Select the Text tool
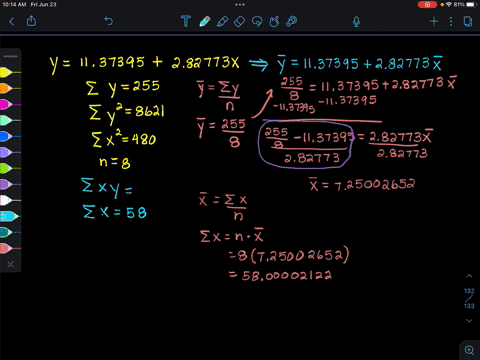 pyautogui.click(x=186, y=21)
